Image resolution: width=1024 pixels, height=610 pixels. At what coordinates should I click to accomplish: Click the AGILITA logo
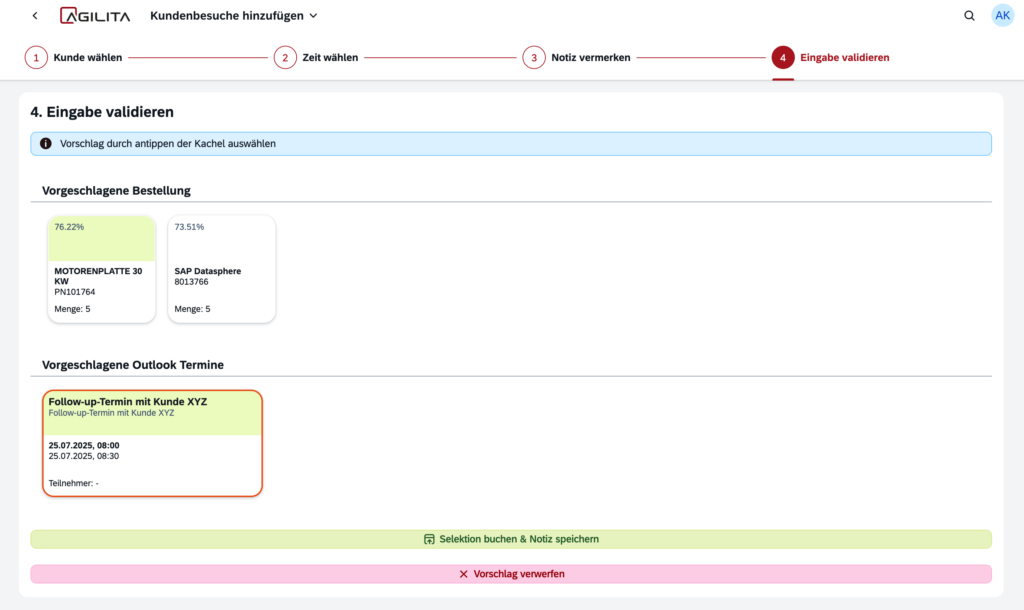[x=94, y=16]
